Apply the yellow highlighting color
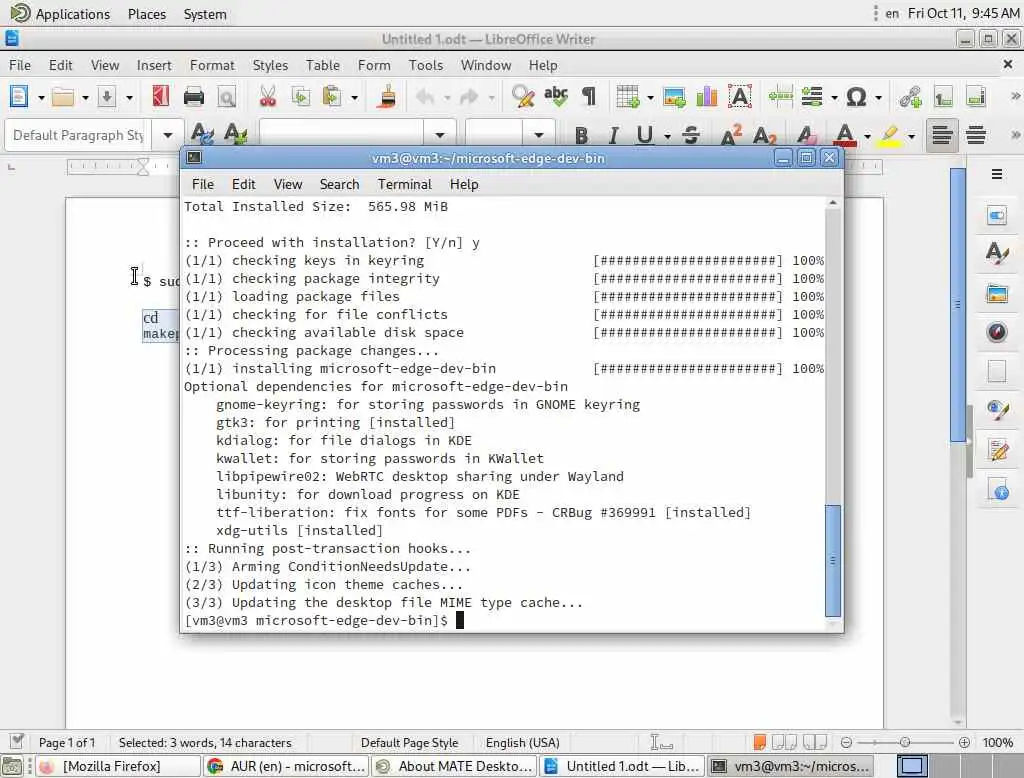Viewport: 1024px width, 778px height. click(x=889, y=135)
